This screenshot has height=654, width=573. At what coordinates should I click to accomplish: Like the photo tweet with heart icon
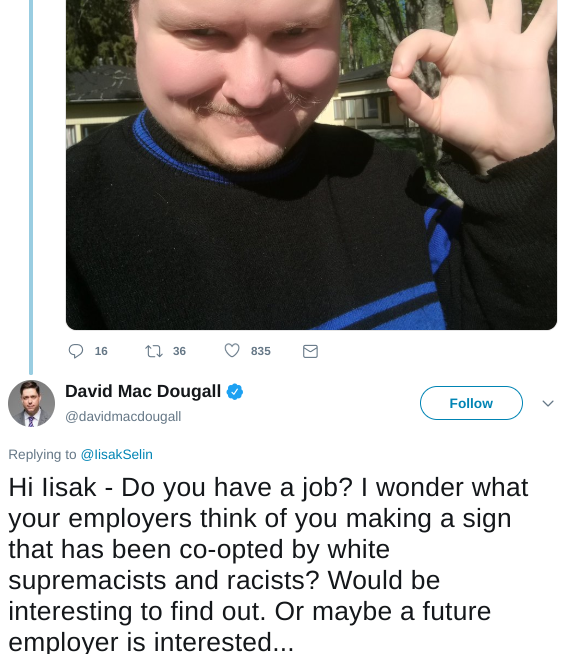[x=232, y=351]
